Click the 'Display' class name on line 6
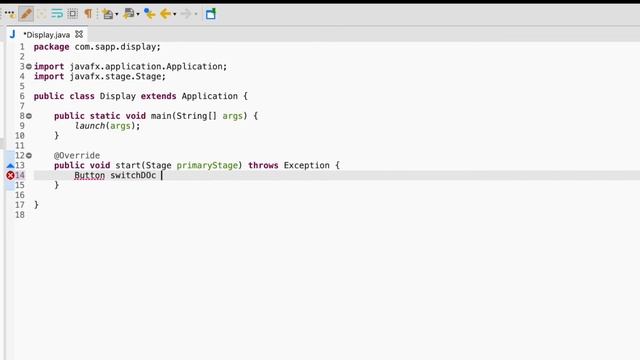The height and width of the screenshot is (360, 640). click(x=118, y=96)
